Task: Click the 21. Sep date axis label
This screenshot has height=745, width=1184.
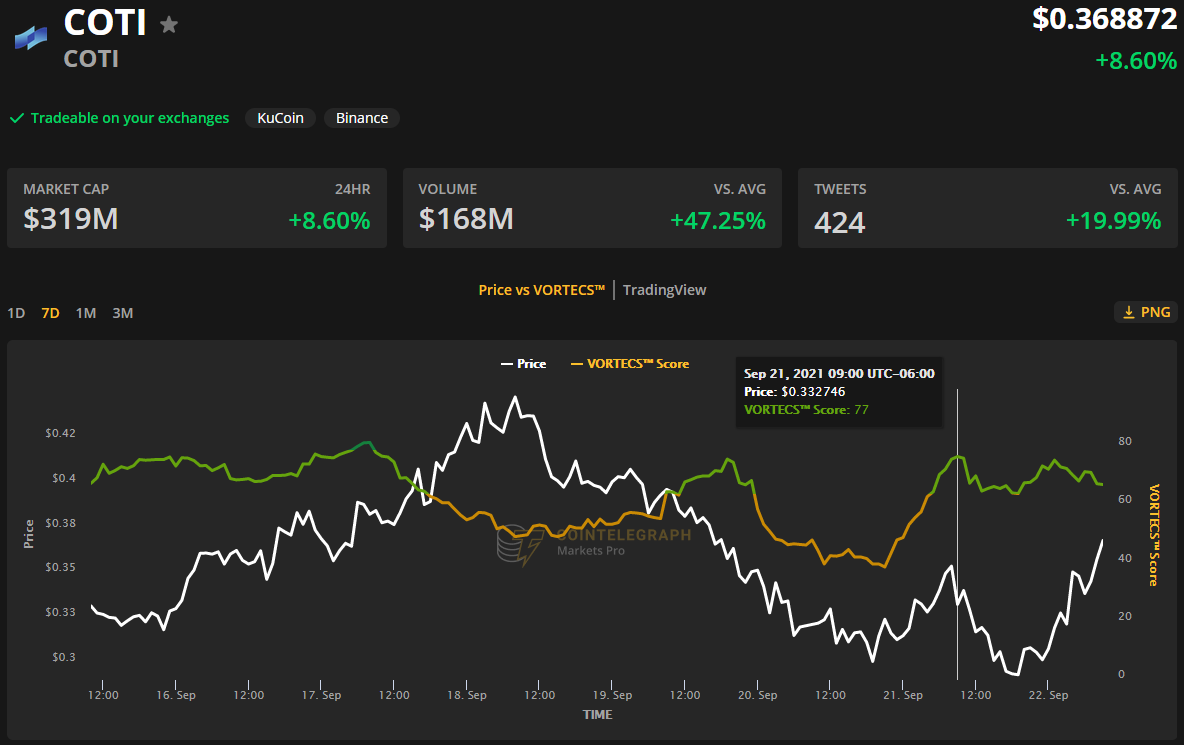Action: tap(903, 695)
